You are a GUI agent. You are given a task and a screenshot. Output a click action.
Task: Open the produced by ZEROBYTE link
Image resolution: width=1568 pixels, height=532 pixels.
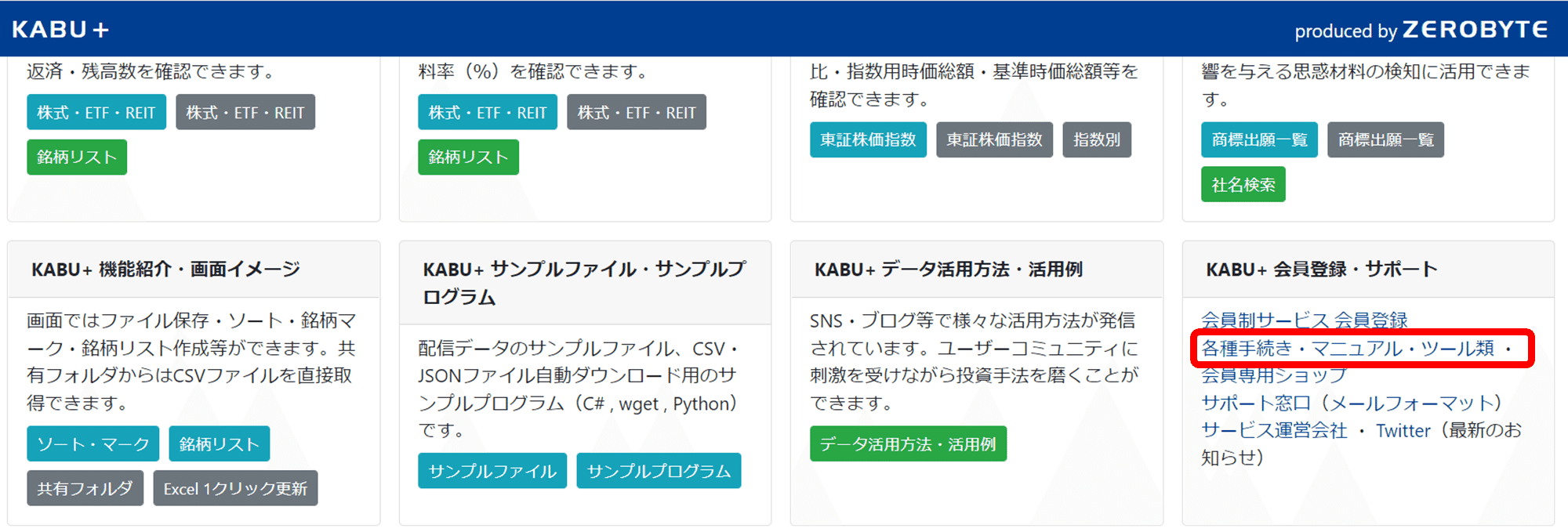tap(1421, 30)
